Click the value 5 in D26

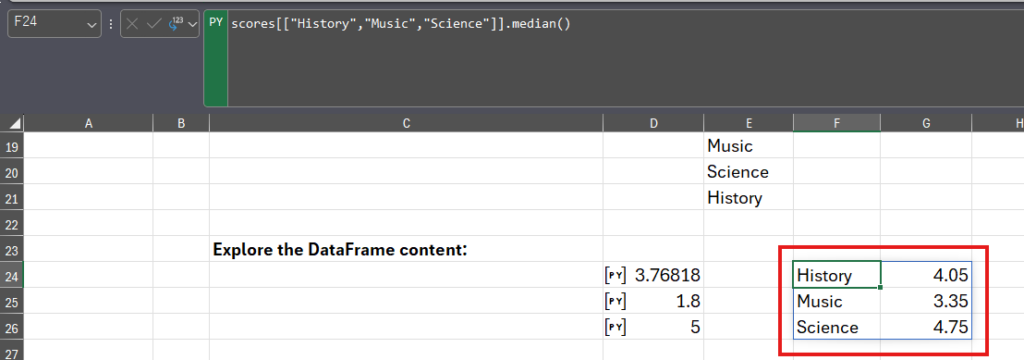click(696, 327)
